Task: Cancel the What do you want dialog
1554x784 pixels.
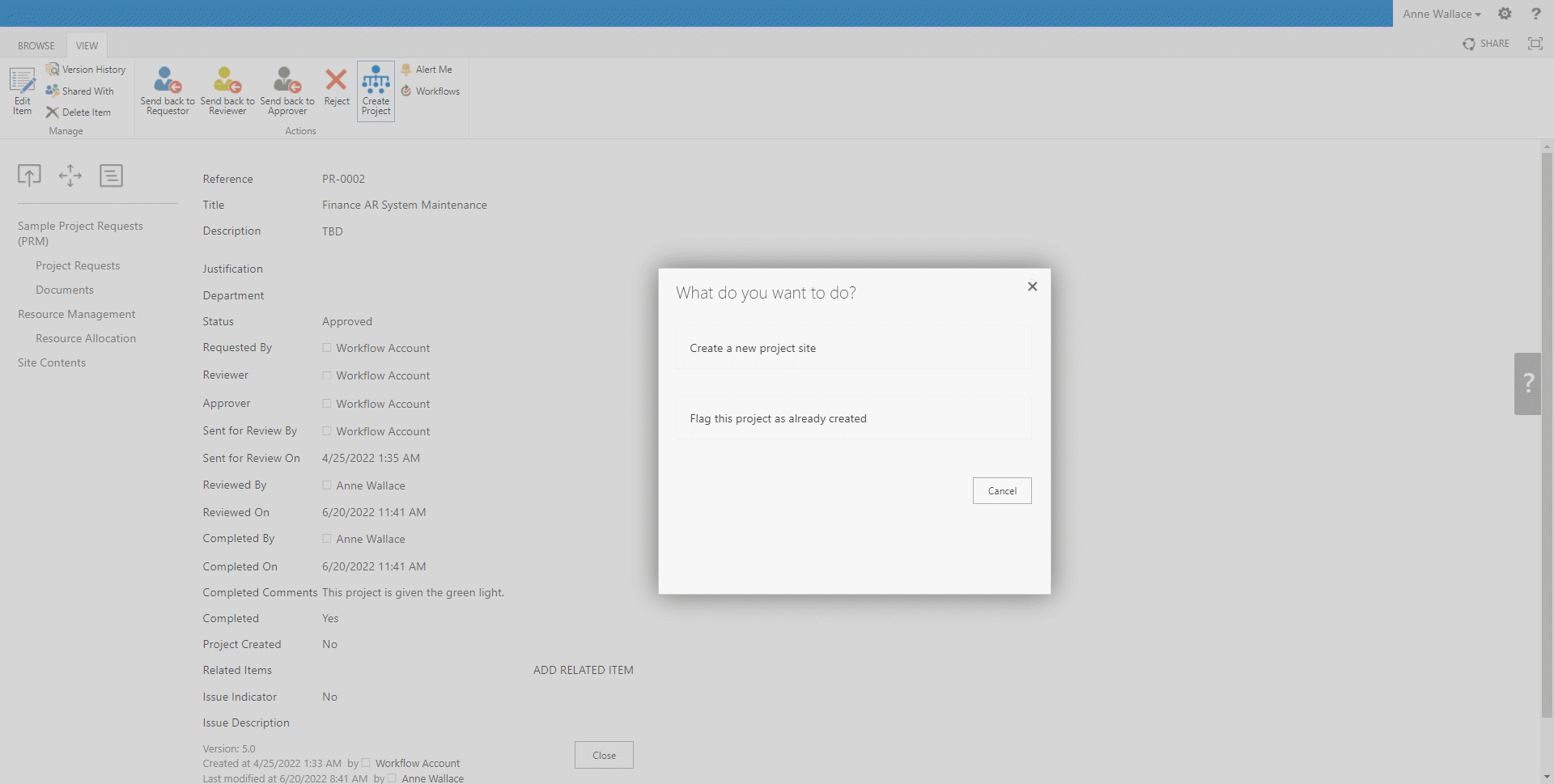Action: coord(1001,491)
